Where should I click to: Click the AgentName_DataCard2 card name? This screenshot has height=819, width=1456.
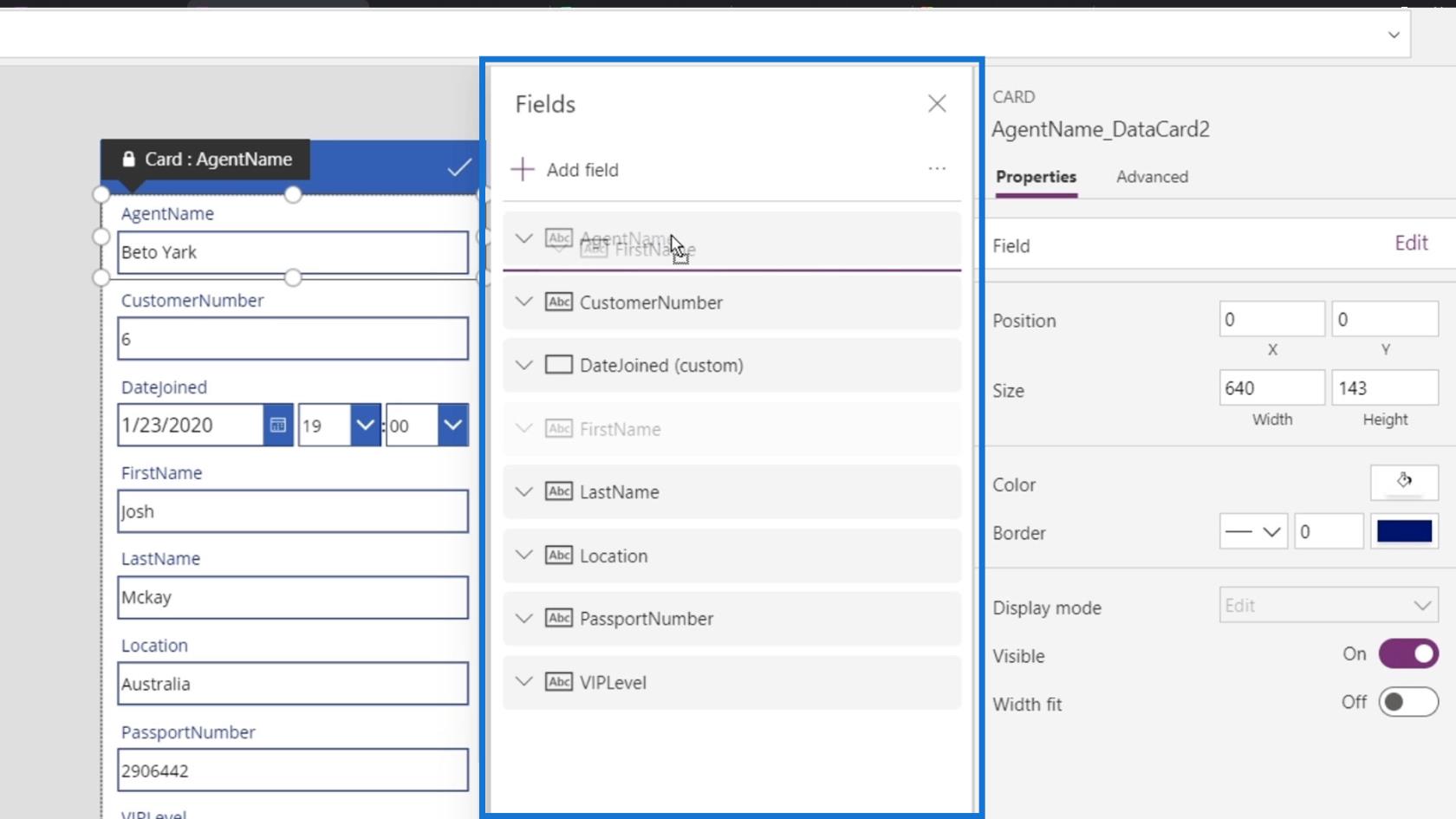tap(1101, 129)
